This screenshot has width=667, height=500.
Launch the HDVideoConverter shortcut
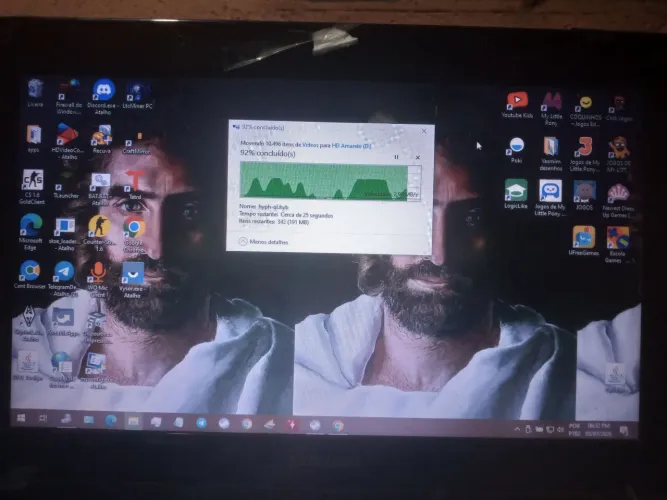pos(68,141)
